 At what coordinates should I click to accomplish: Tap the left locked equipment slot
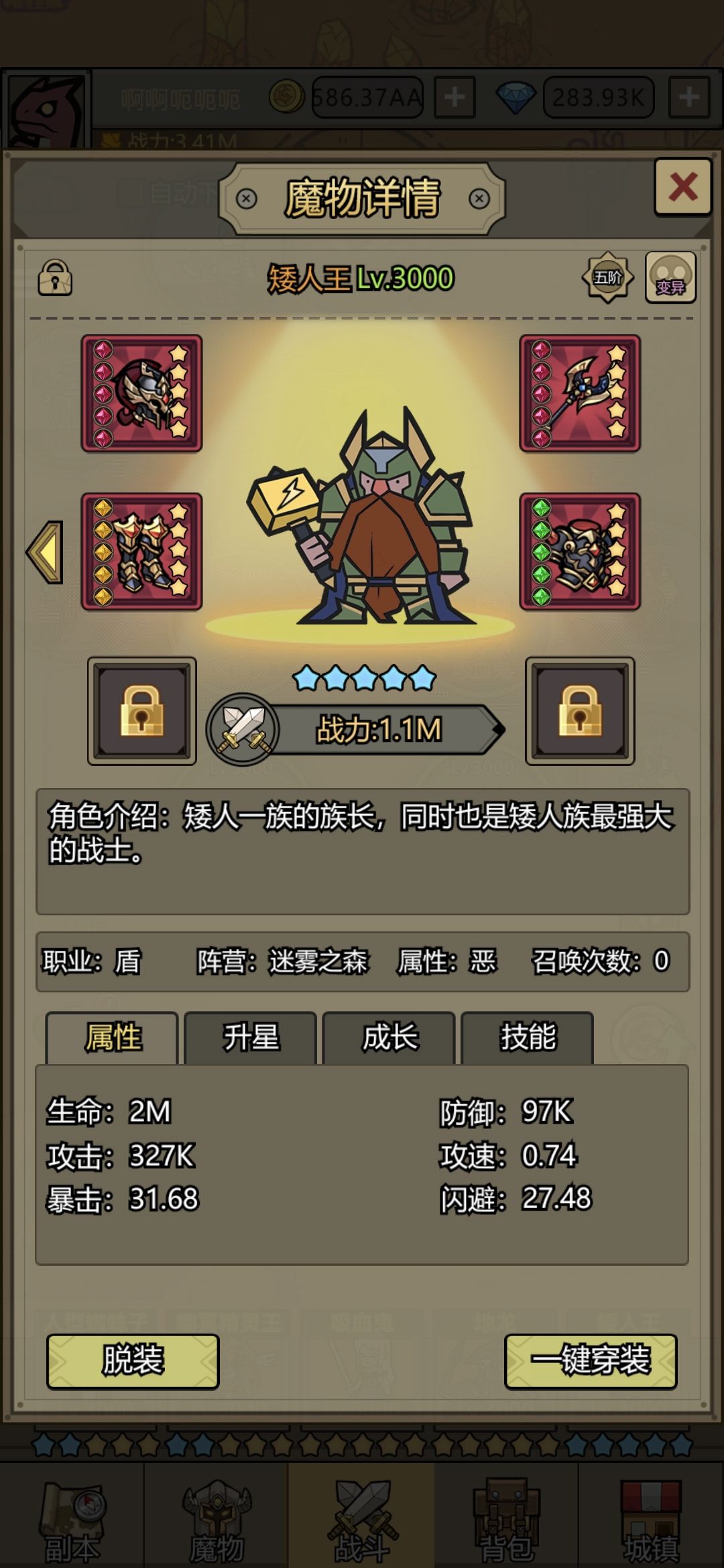(x=142, y=711)
